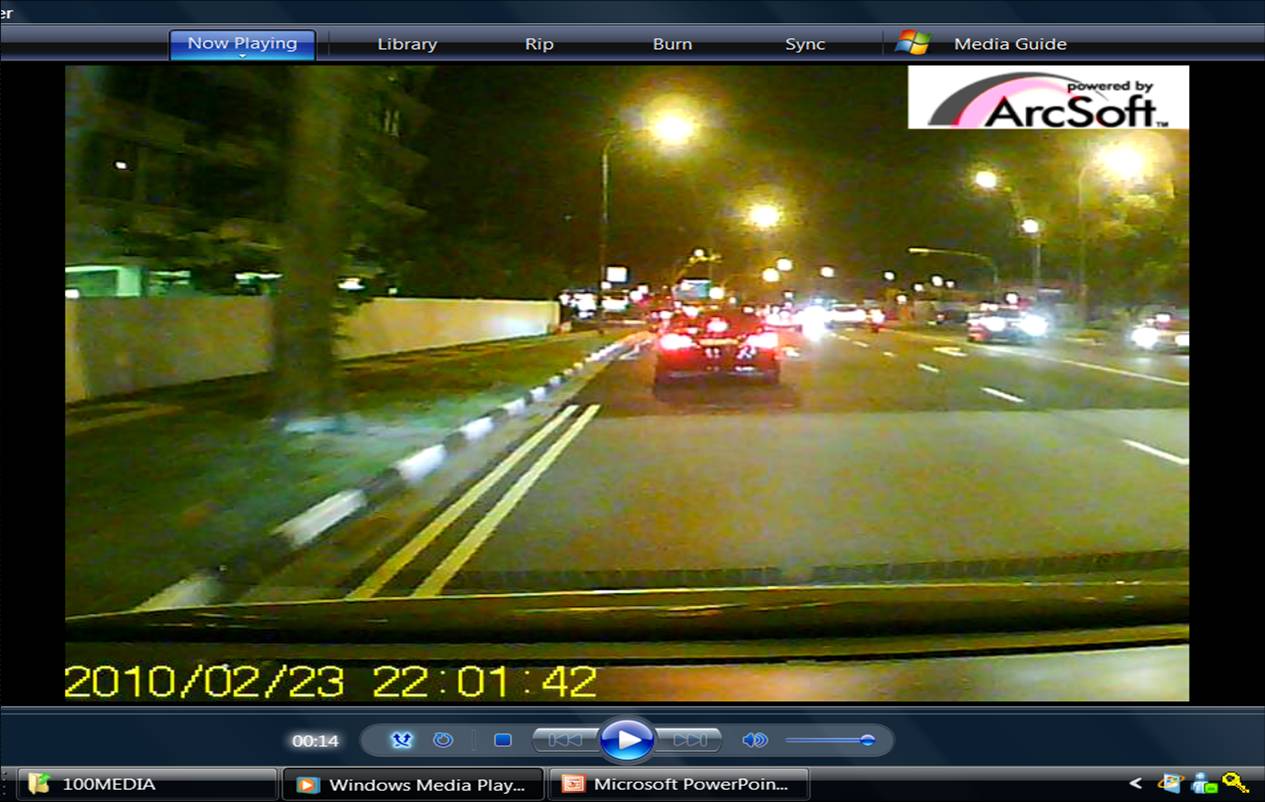
Task: Switch to the Library tab
Action: coord(407,44)
